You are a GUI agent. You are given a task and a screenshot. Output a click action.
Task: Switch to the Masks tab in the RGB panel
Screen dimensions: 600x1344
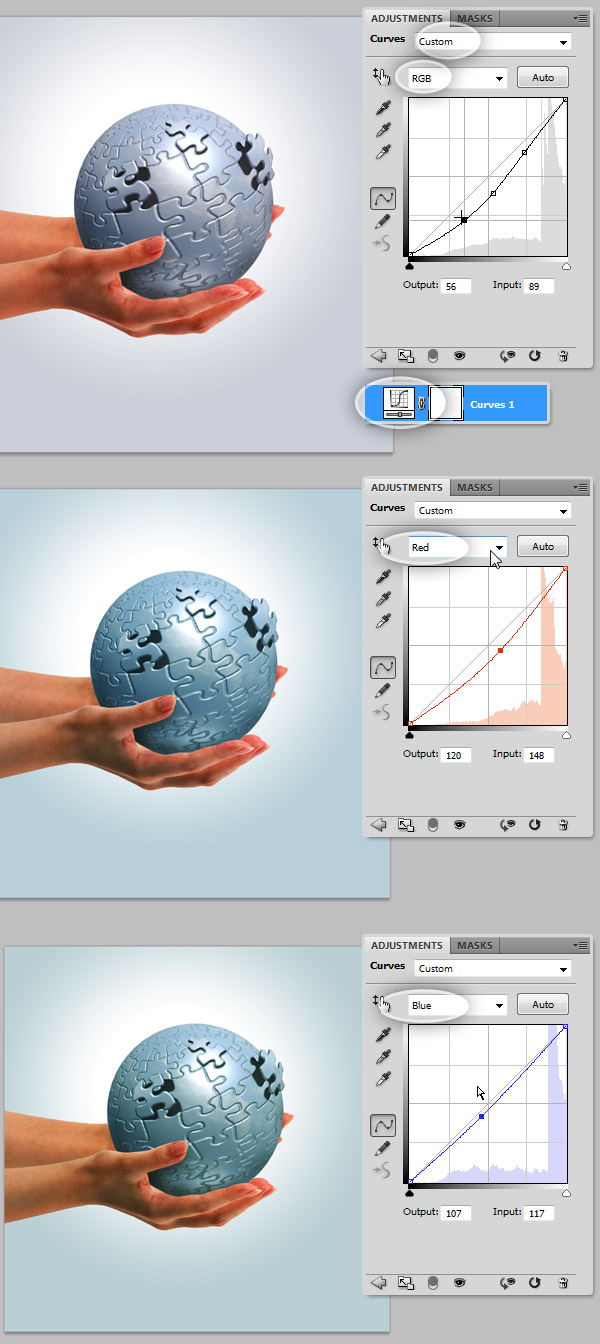tap(475, 18)
